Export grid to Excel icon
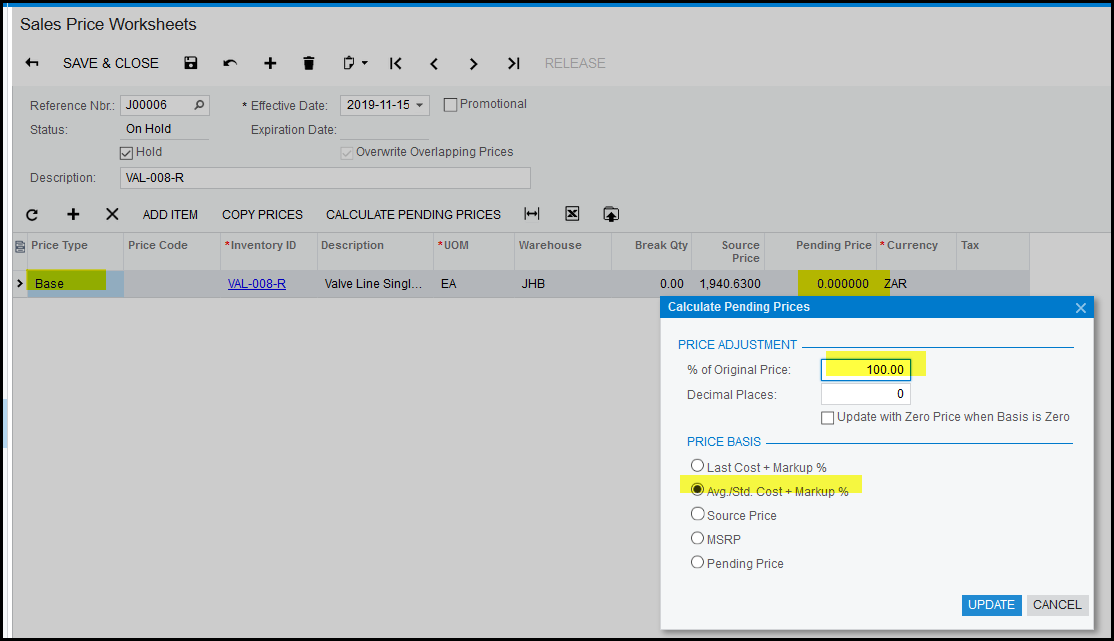 [x=572, y=214]
